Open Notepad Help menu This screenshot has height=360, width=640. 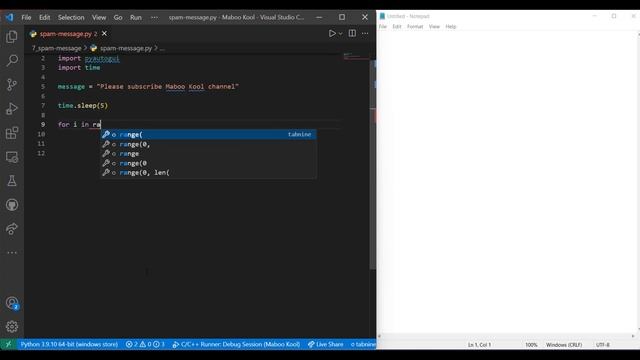[x=451, y=27]
